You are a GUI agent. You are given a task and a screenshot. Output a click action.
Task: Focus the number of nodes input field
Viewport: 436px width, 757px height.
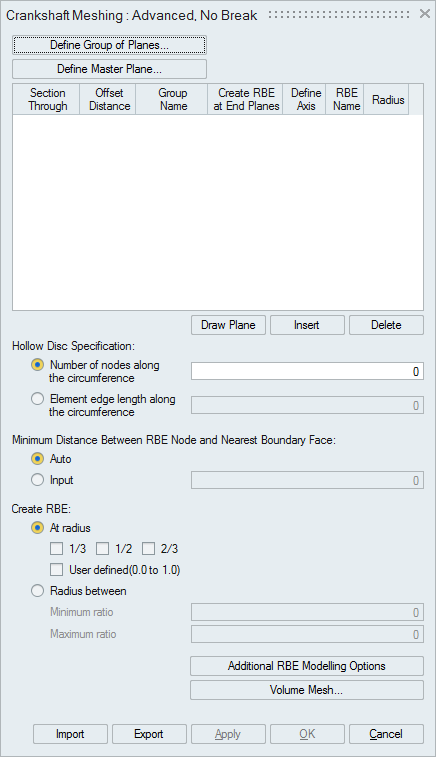(307, 371)
